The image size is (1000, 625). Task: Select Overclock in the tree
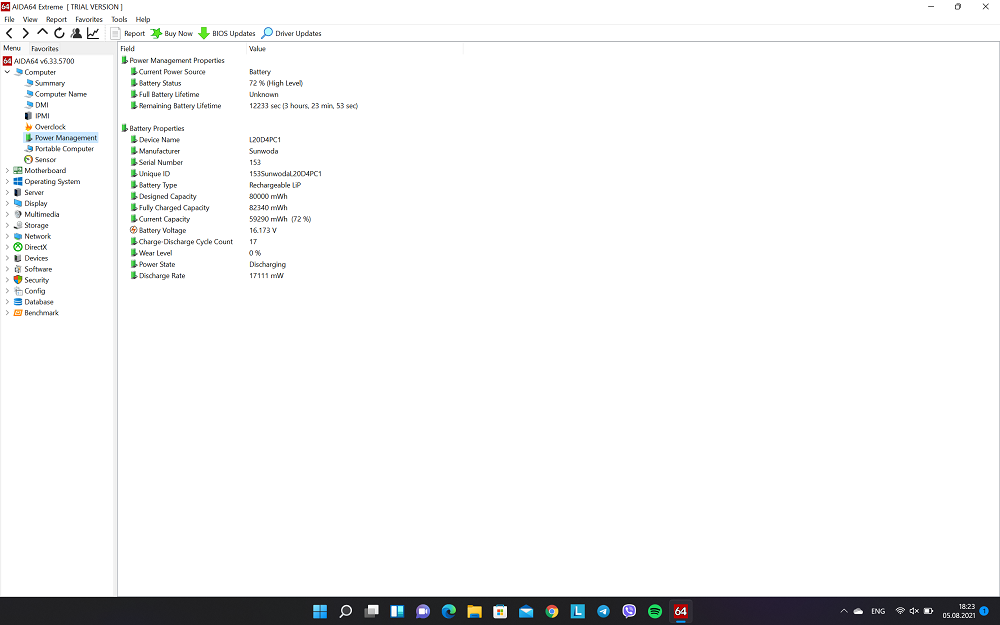pyautogui.click(x=50, y=126)
